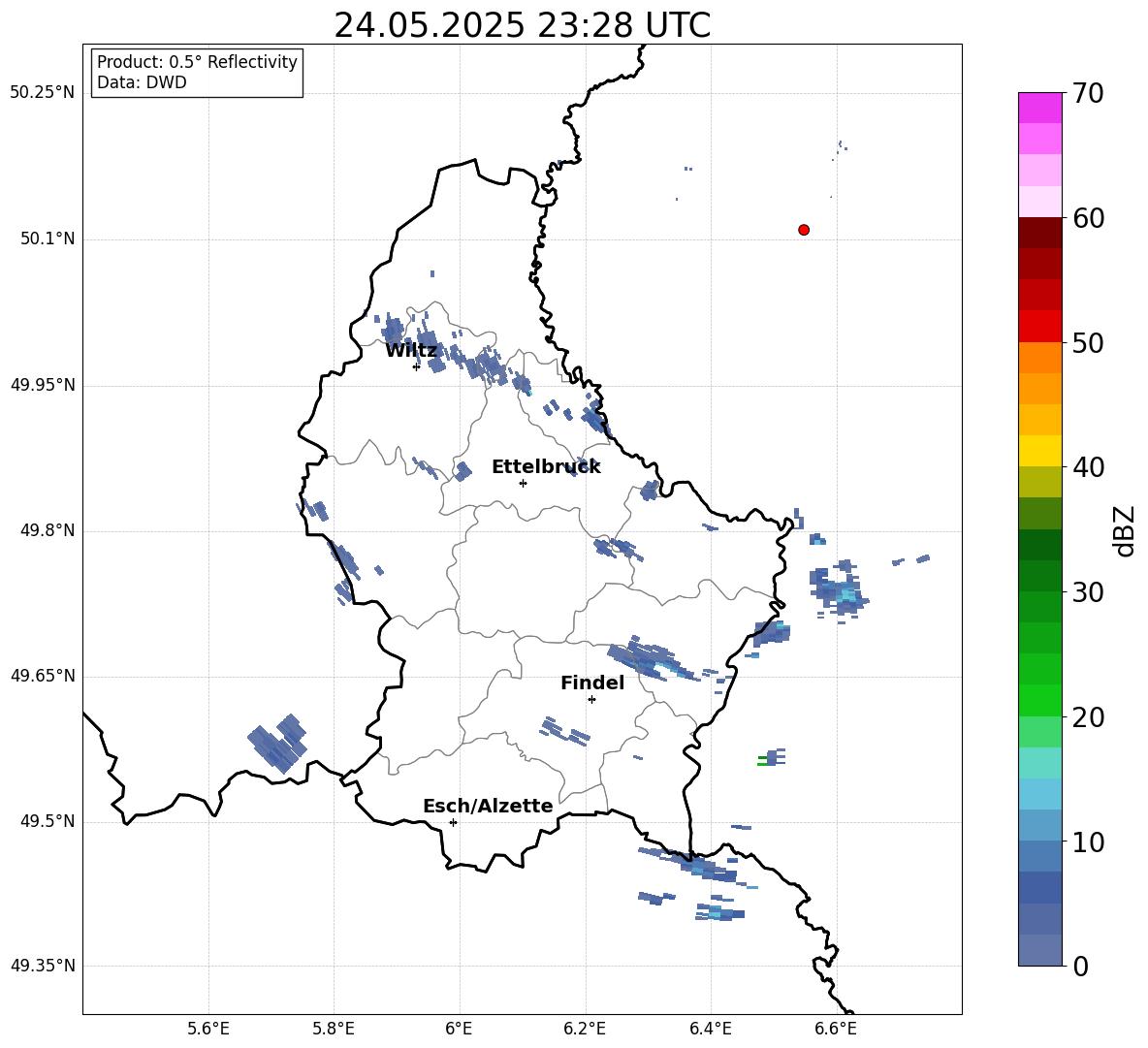Click the colorbar tick label 50
The image size is (1148, 1048).
point(1087,342)
